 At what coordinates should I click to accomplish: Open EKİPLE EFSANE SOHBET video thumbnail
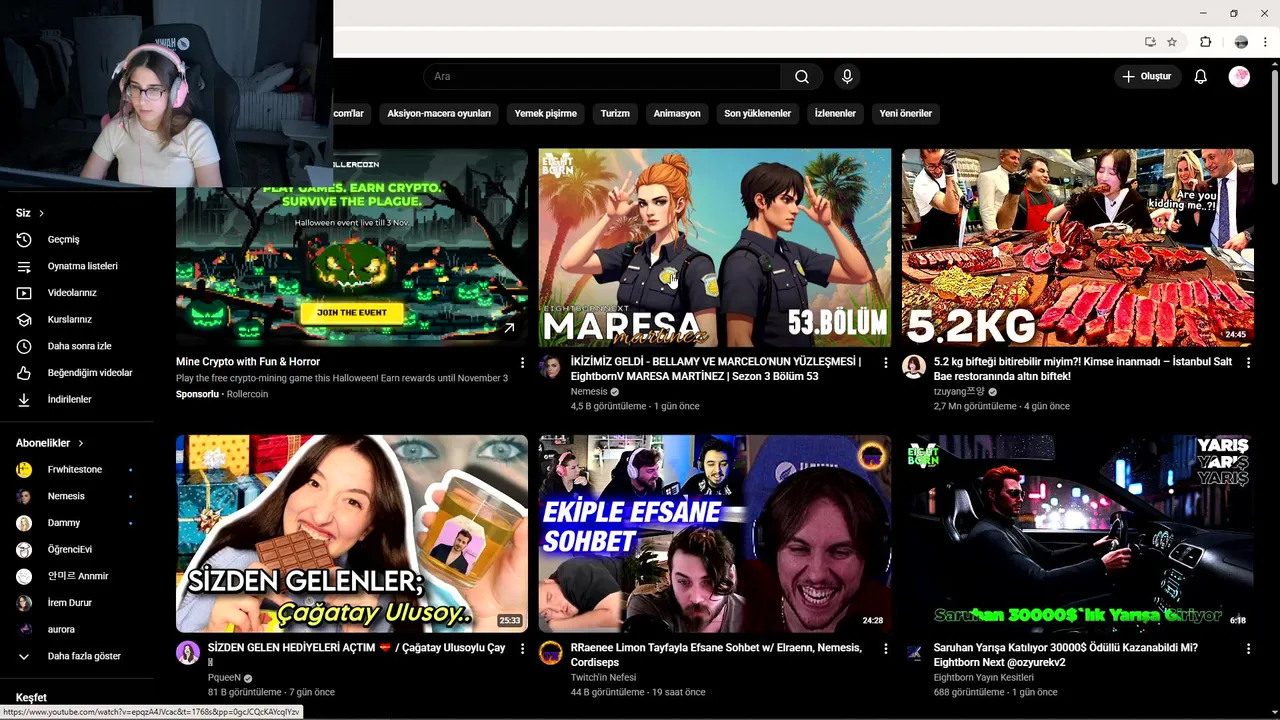click(715, 533)
